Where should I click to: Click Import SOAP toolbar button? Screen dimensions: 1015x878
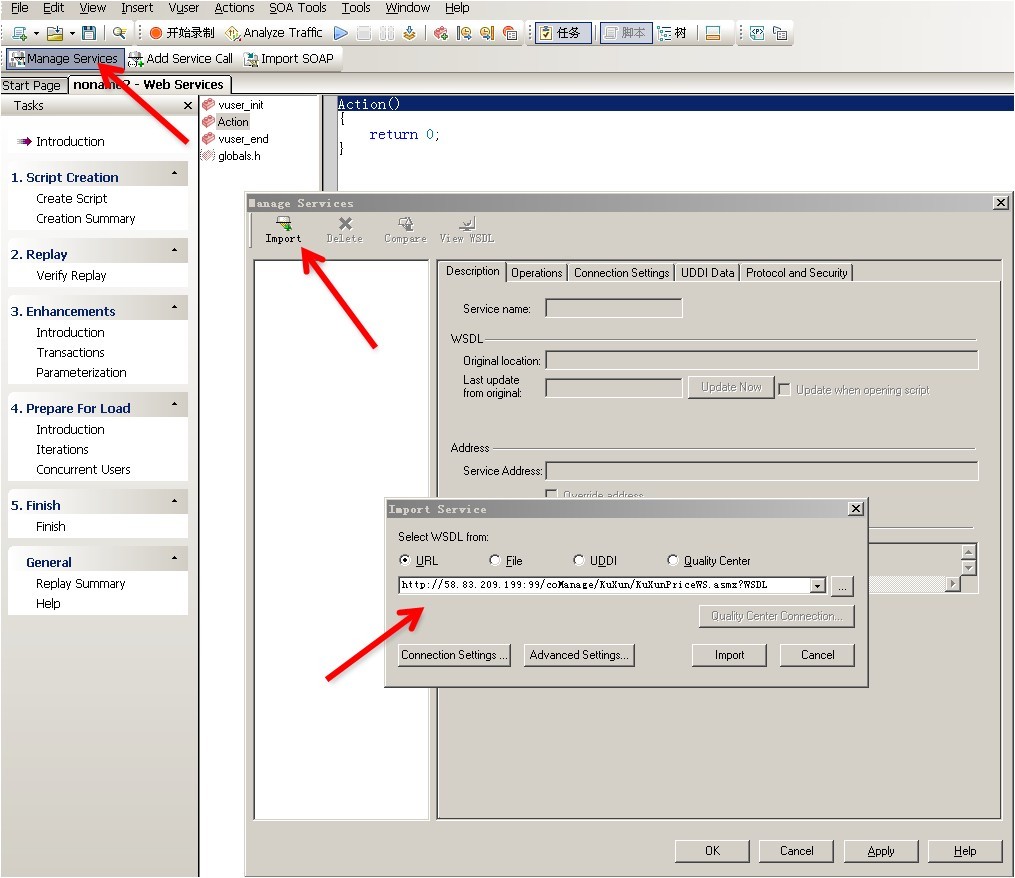click(x=289, y=58)
